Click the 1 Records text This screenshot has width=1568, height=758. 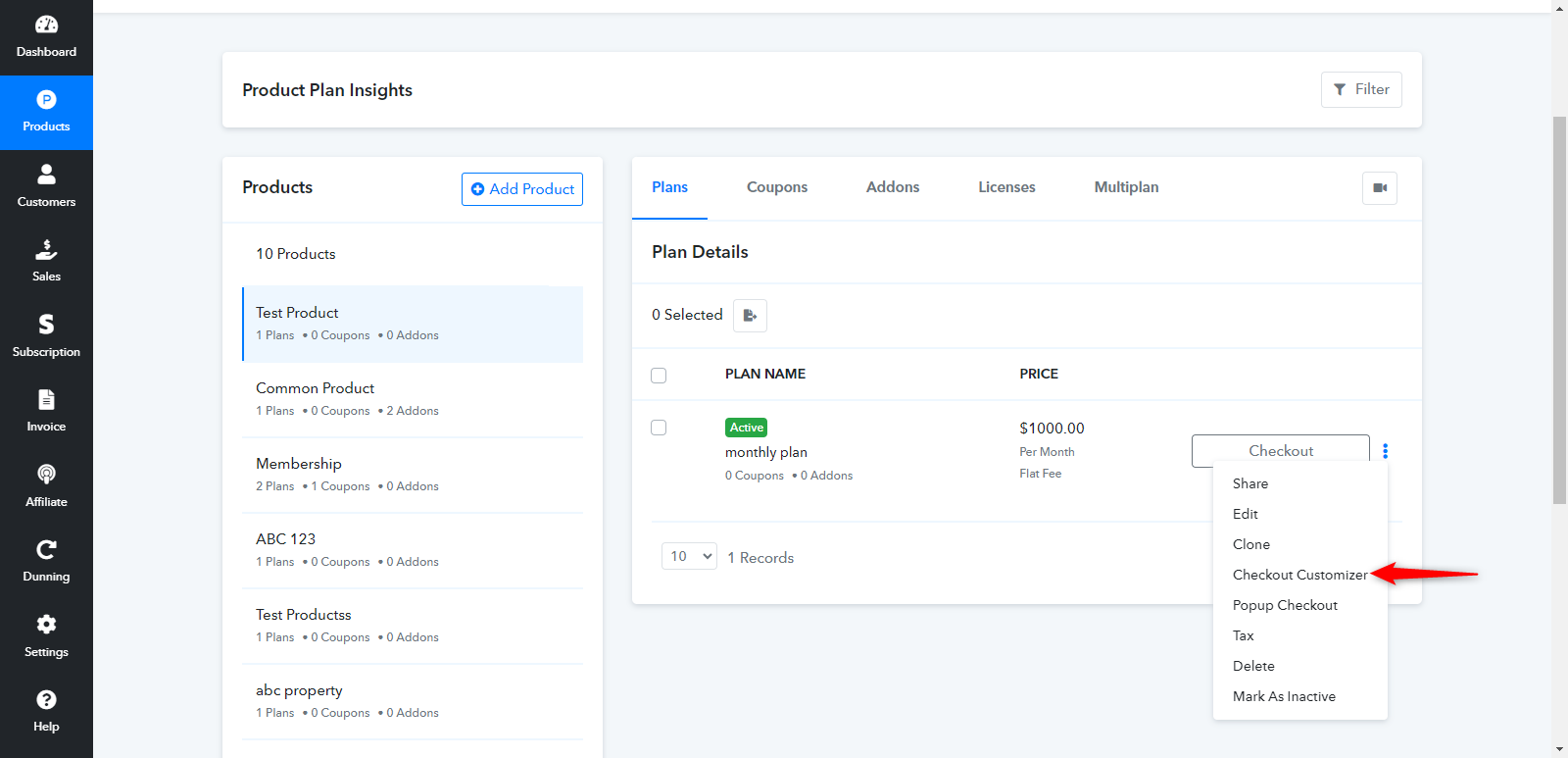click(760, 558)
